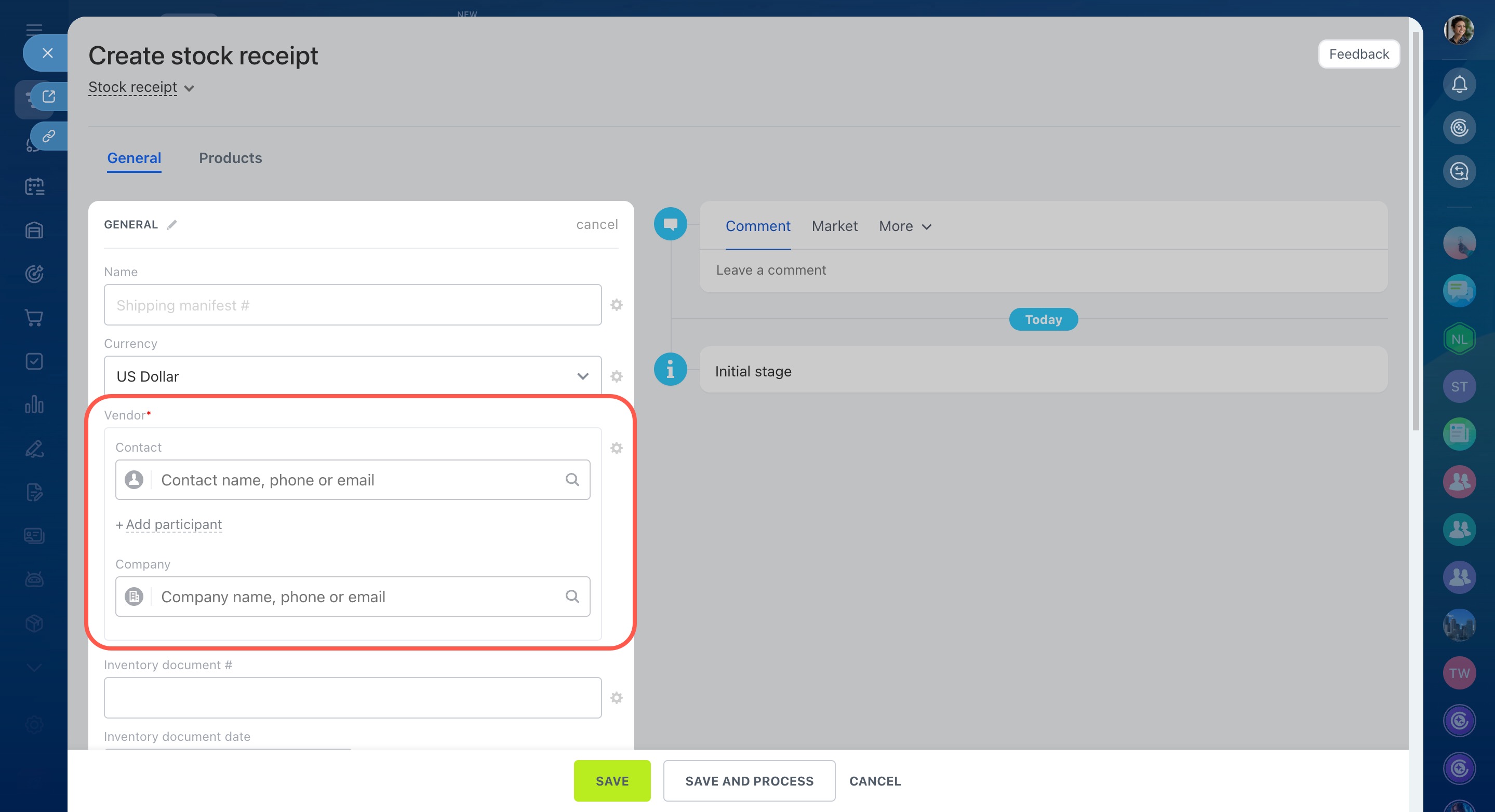Open the Currency US Dollar dropdown
1495x812 pixels.
coord(352,376)
